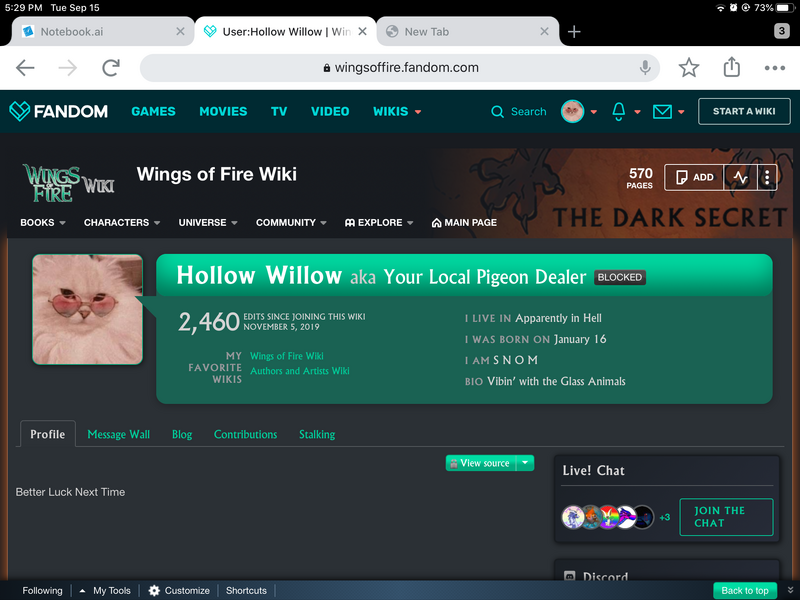Tap the microphone in address bar
This screenshot has height=600, width=800.
(645, 67)
